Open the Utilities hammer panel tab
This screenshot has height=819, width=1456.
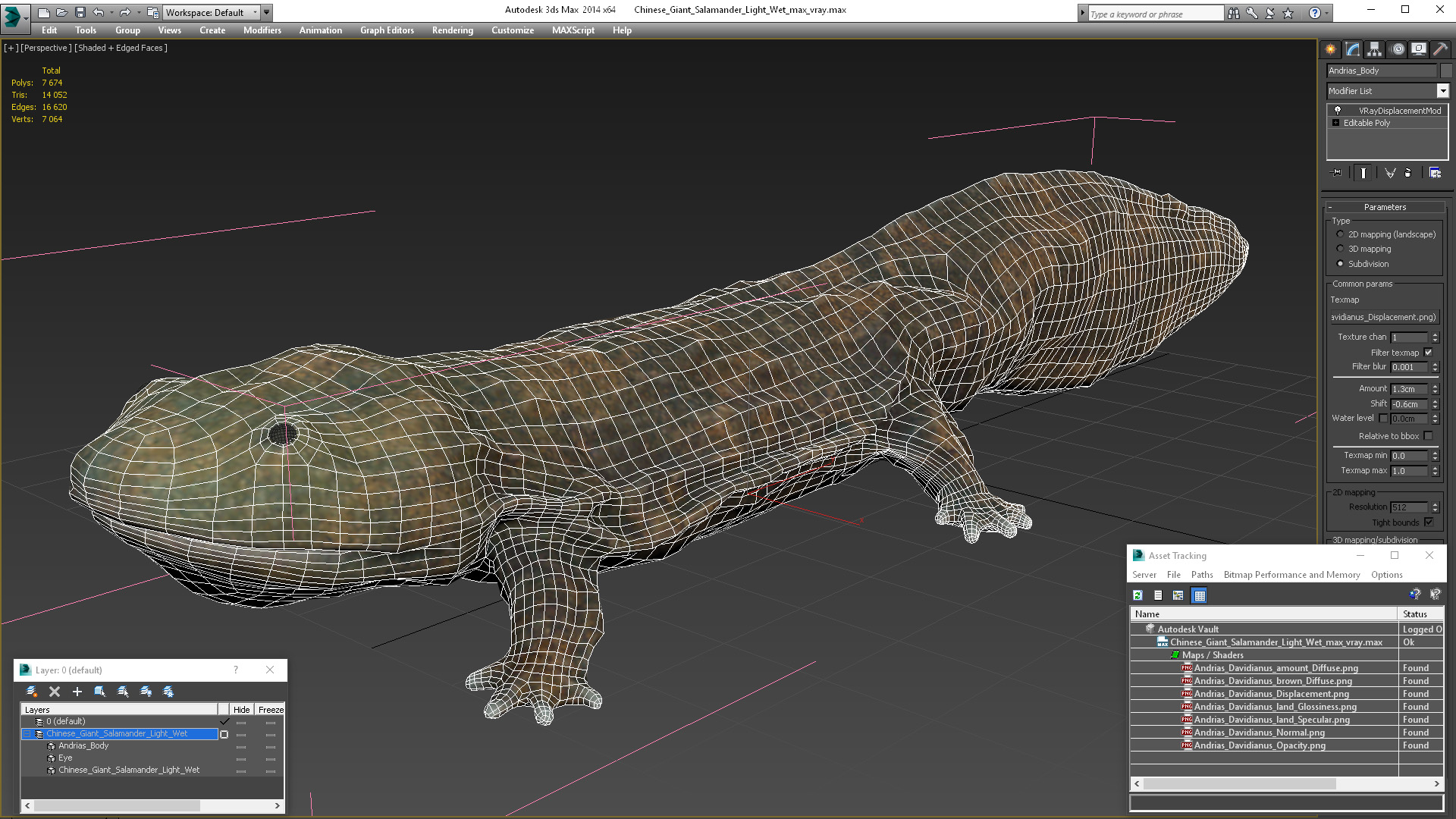(1440, 49)
